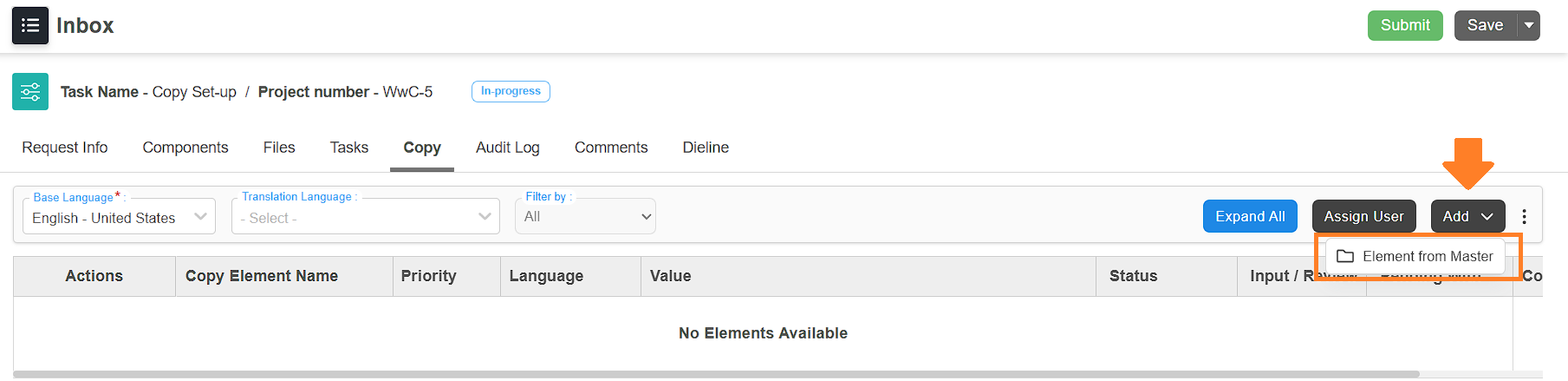Expand the Add dropdown button
The image size is (1568, 381).
pyautogui.click(x=1467, y=217)
